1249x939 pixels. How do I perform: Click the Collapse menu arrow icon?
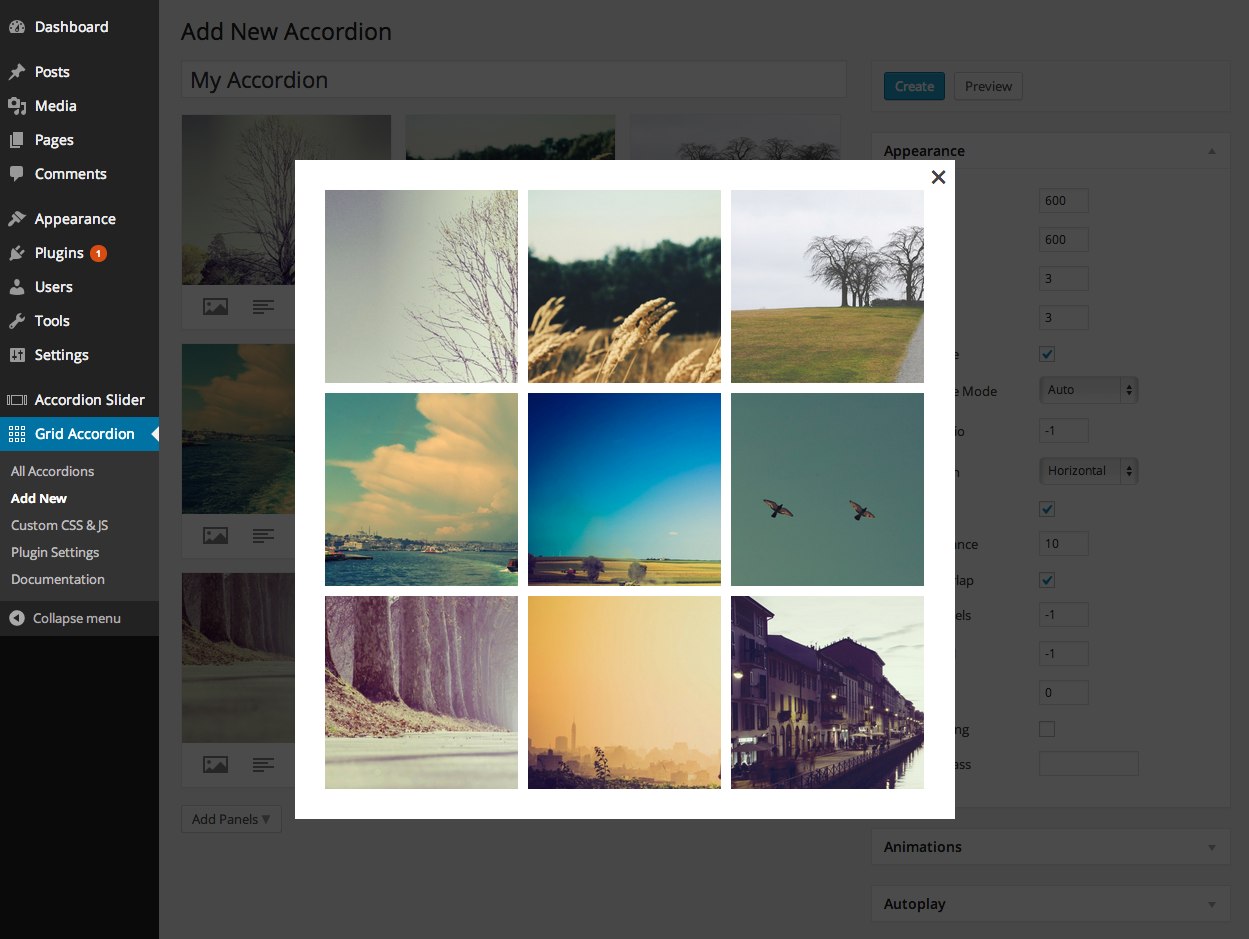tap(17, 618)
